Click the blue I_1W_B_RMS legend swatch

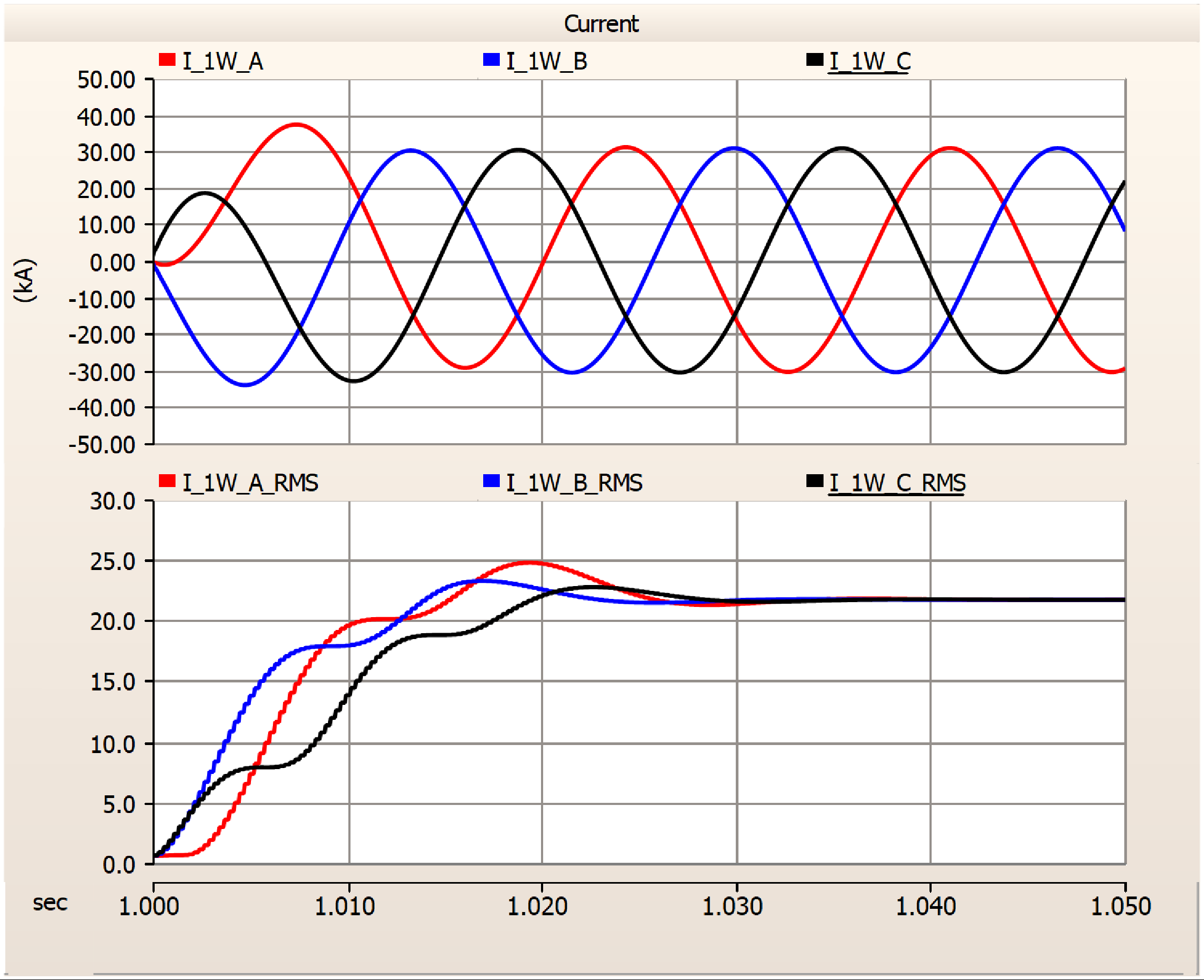pos(491,481)
